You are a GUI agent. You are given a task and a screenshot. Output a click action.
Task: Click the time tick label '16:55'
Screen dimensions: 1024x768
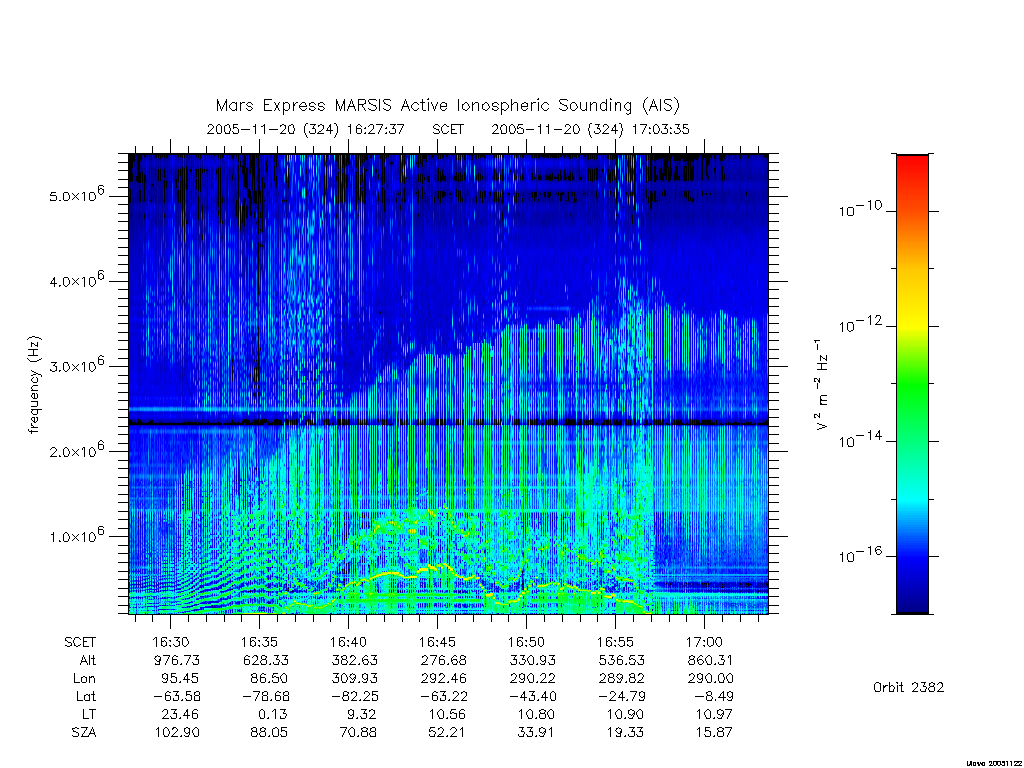point(615,642)
